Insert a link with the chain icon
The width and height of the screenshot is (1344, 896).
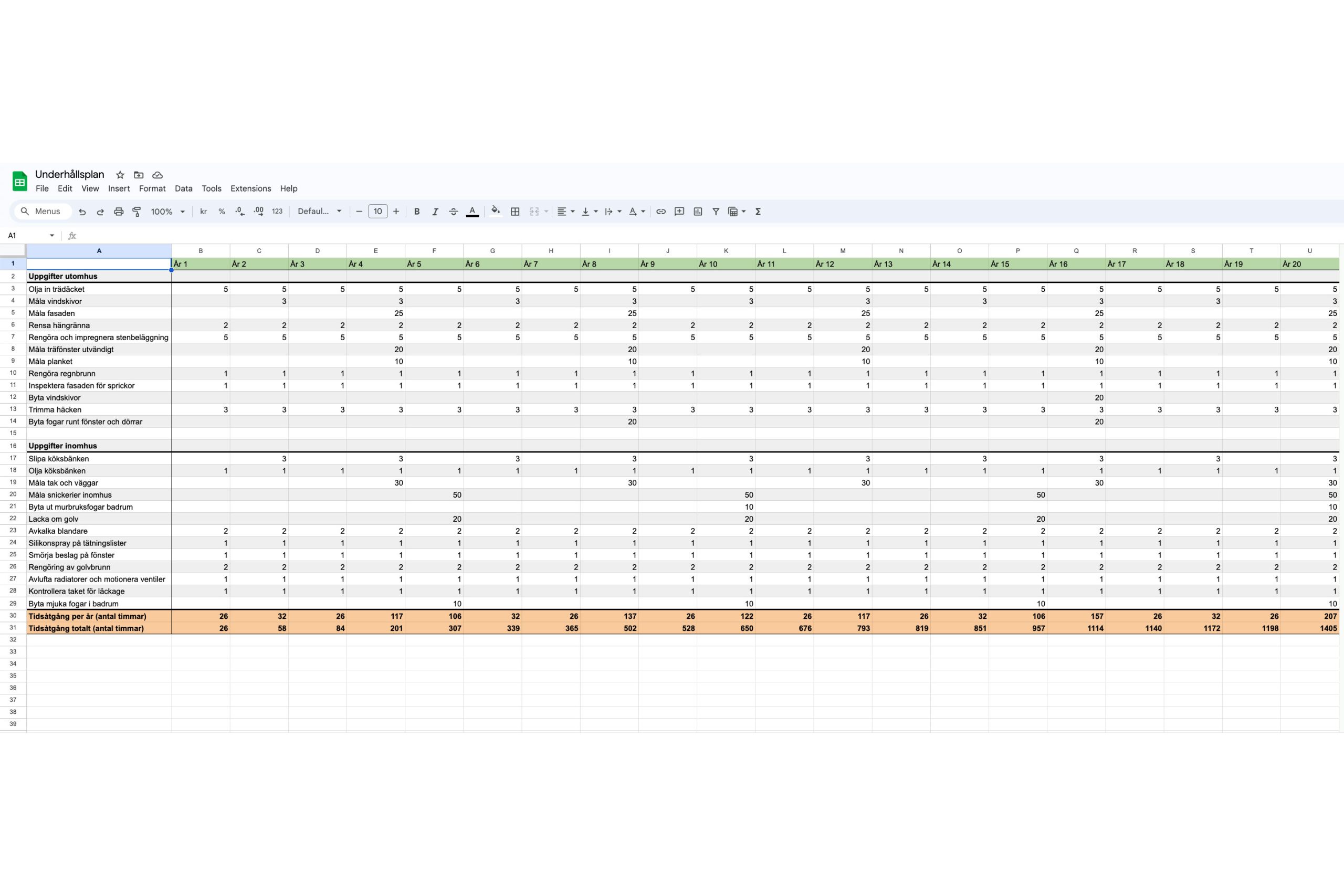pos(660,212)
